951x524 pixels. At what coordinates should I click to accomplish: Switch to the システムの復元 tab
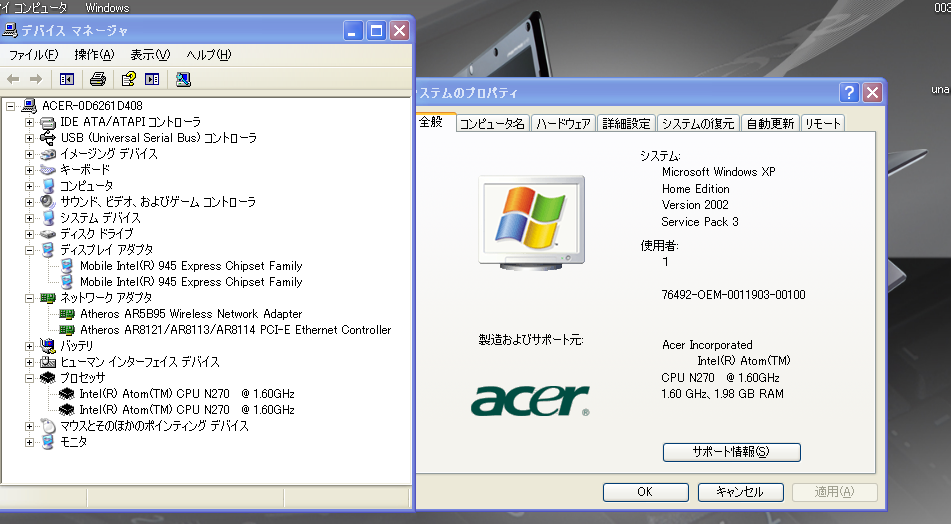point(697,124)
